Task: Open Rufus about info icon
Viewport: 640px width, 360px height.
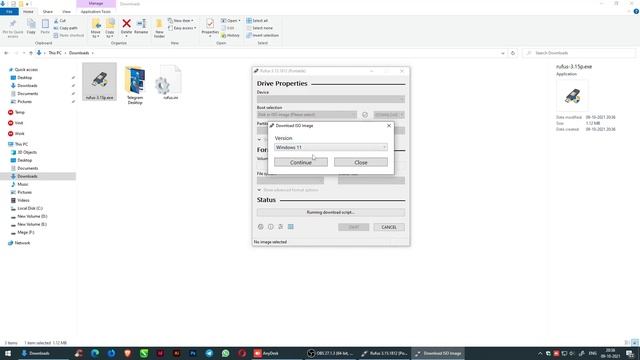Action: click(x=271, y=227)
